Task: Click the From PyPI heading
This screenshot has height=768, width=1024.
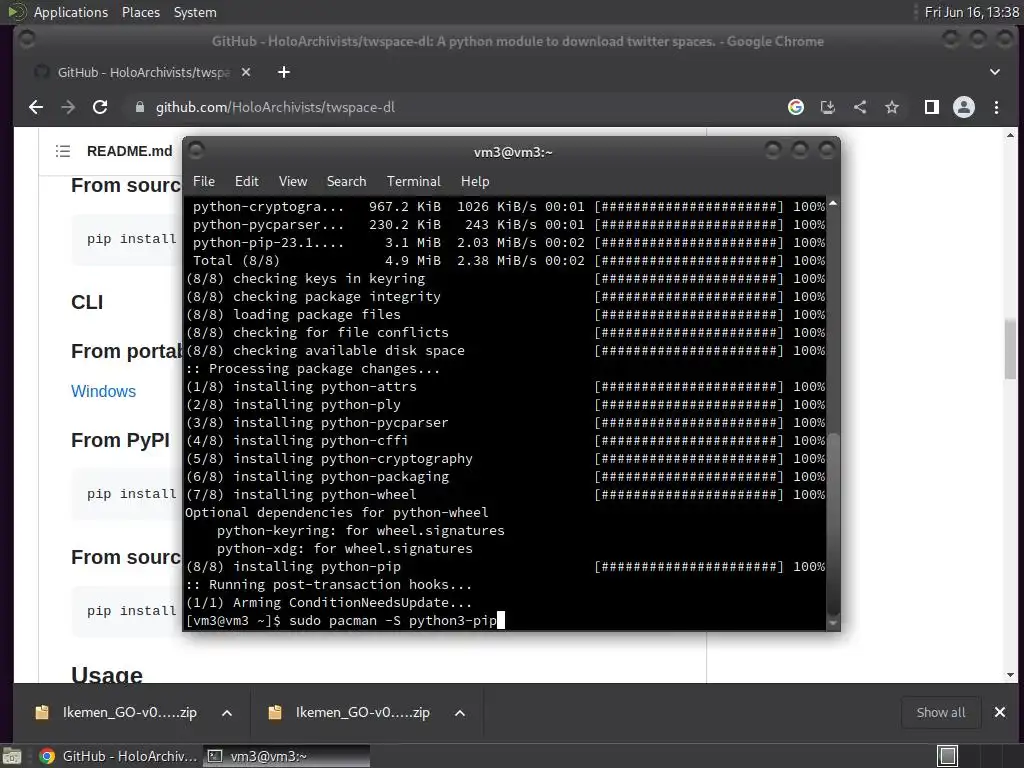Action: click(120, 440)
